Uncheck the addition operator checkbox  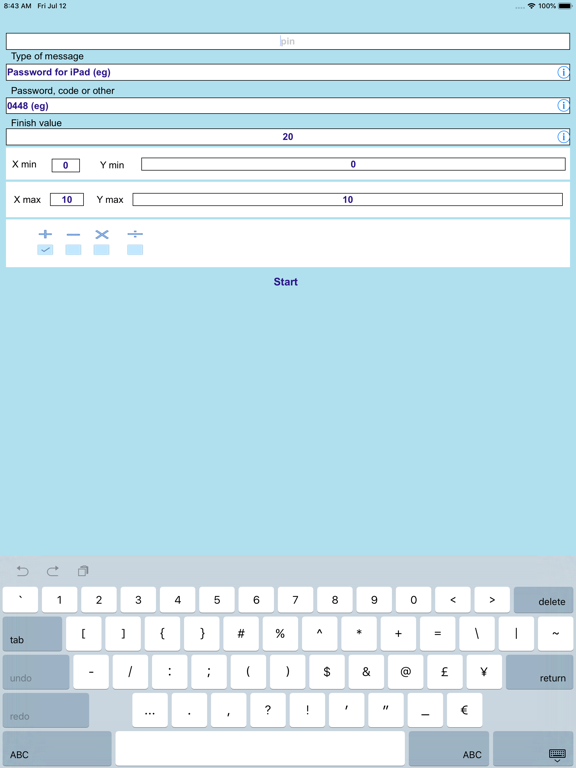coord(45,250)
